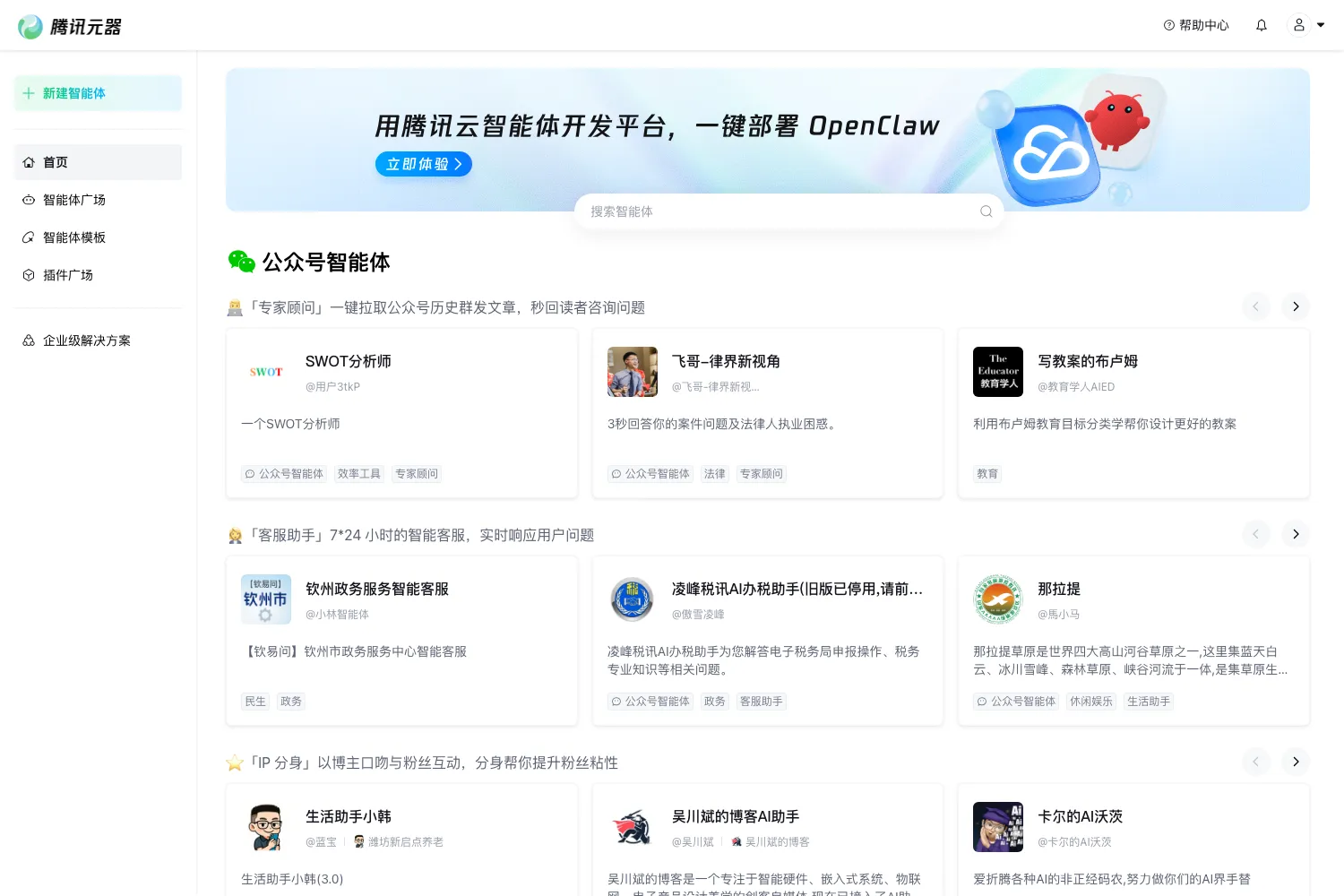Click 潍坊新启点养老 account label

(399, 842)
